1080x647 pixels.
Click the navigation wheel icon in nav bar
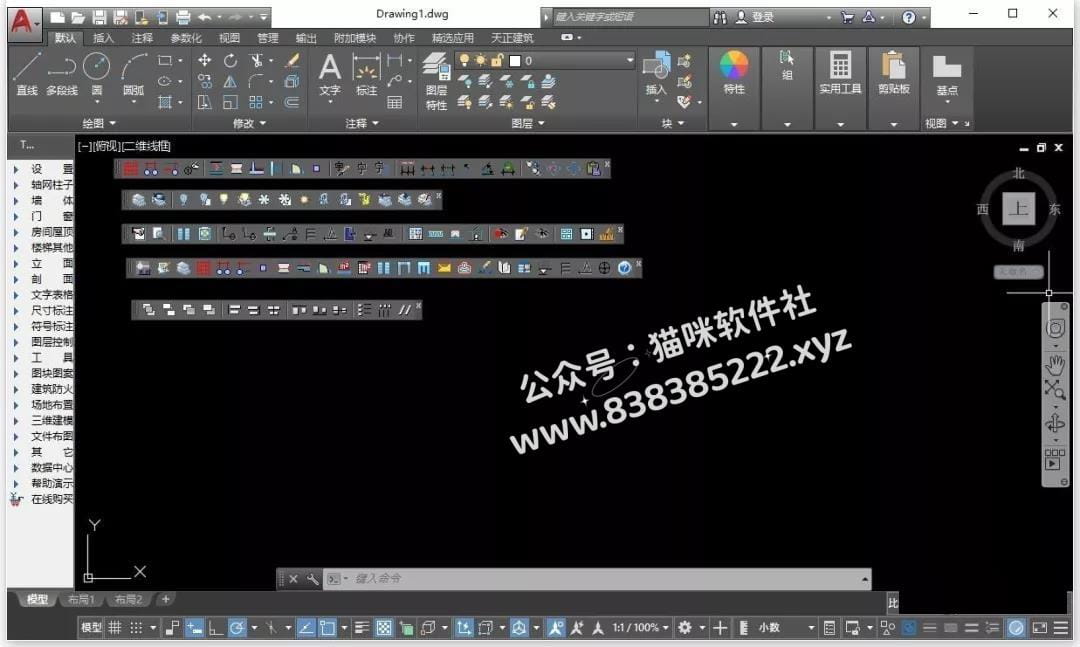1055,329
